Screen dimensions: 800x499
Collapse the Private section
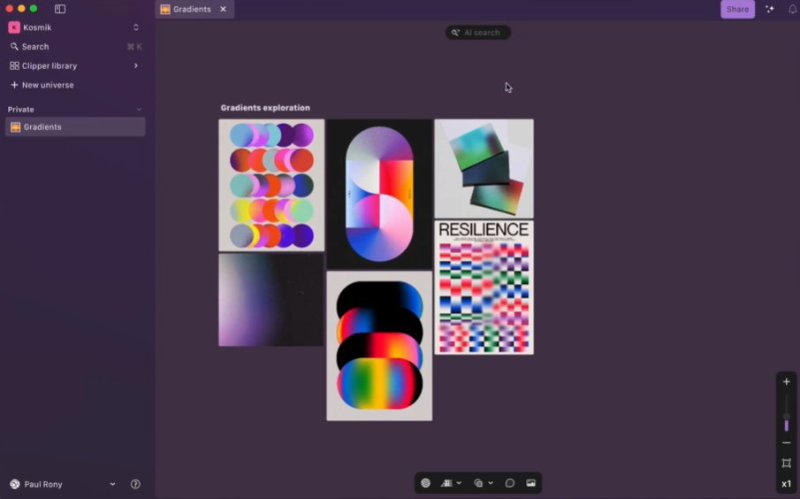tap(139, 109)
